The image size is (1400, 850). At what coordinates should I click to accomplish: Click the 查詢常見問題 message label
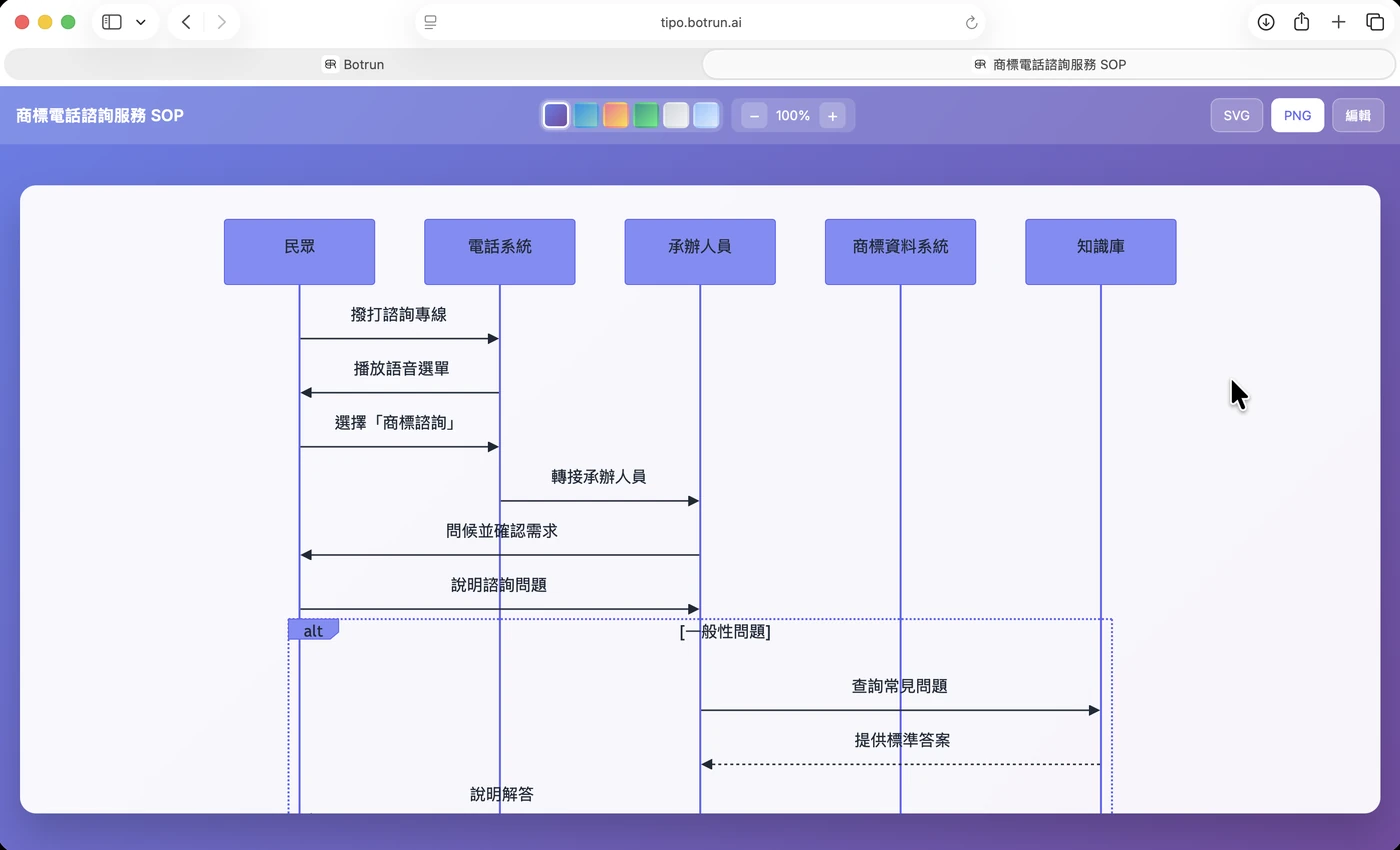(x=900, y=686)
